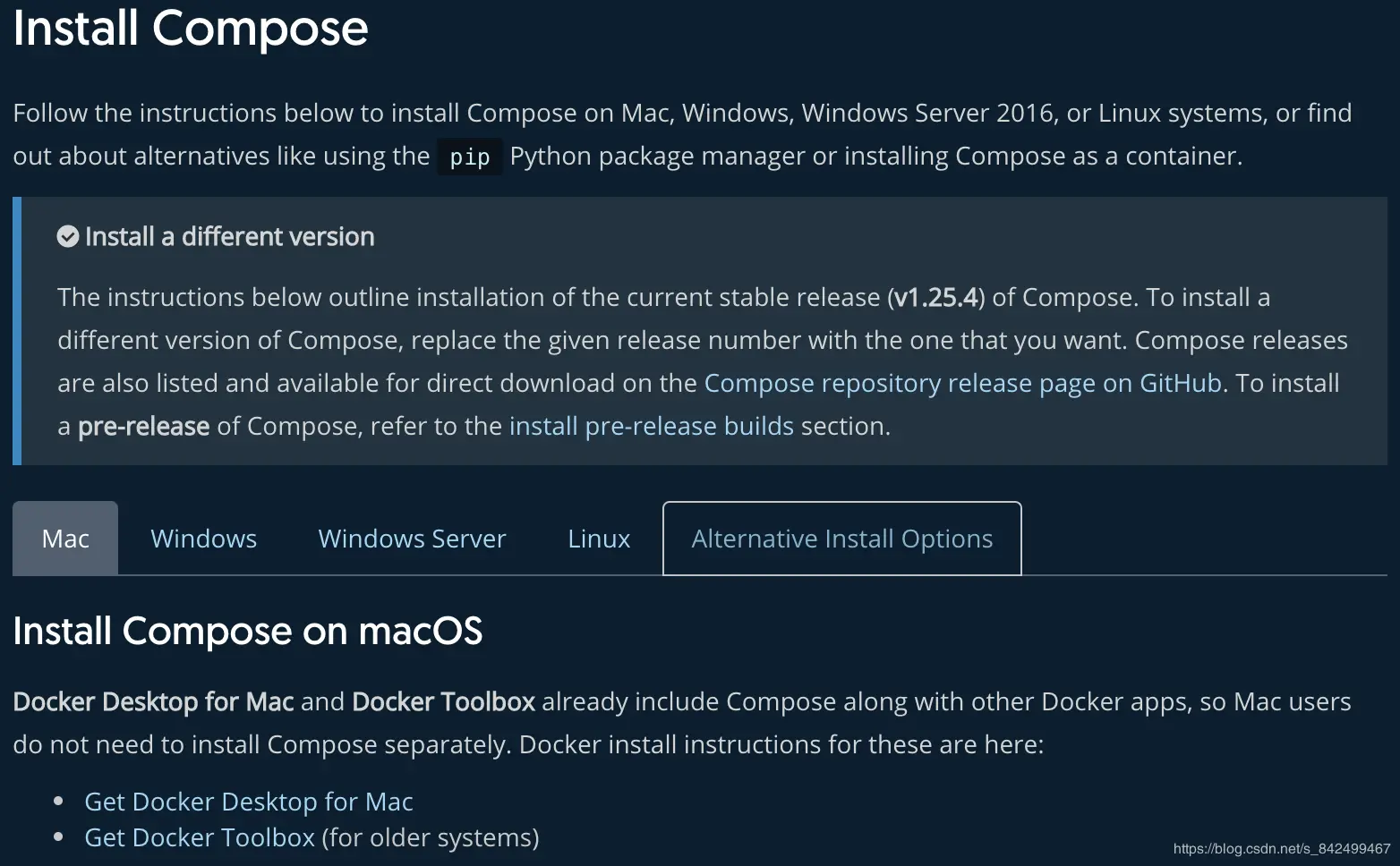Click bold Docker Desktop for Mac paragraph text
The width and height of the screenshot is (1400, 866).
click(153, 701)
